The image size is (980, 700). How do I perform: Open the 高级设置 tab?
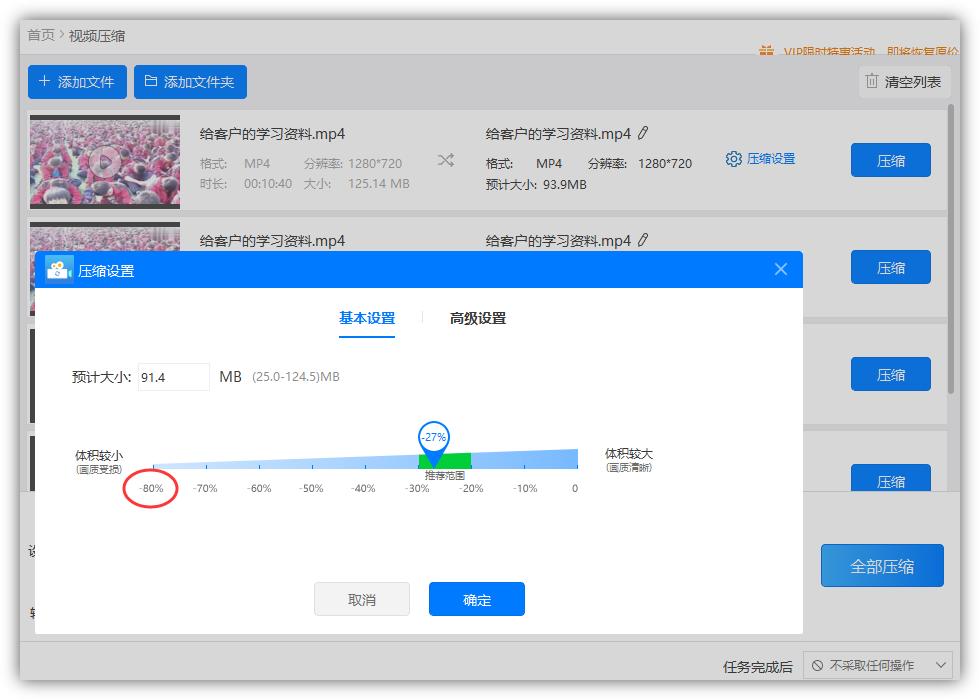pyautogui.click(x=480, y=318)
